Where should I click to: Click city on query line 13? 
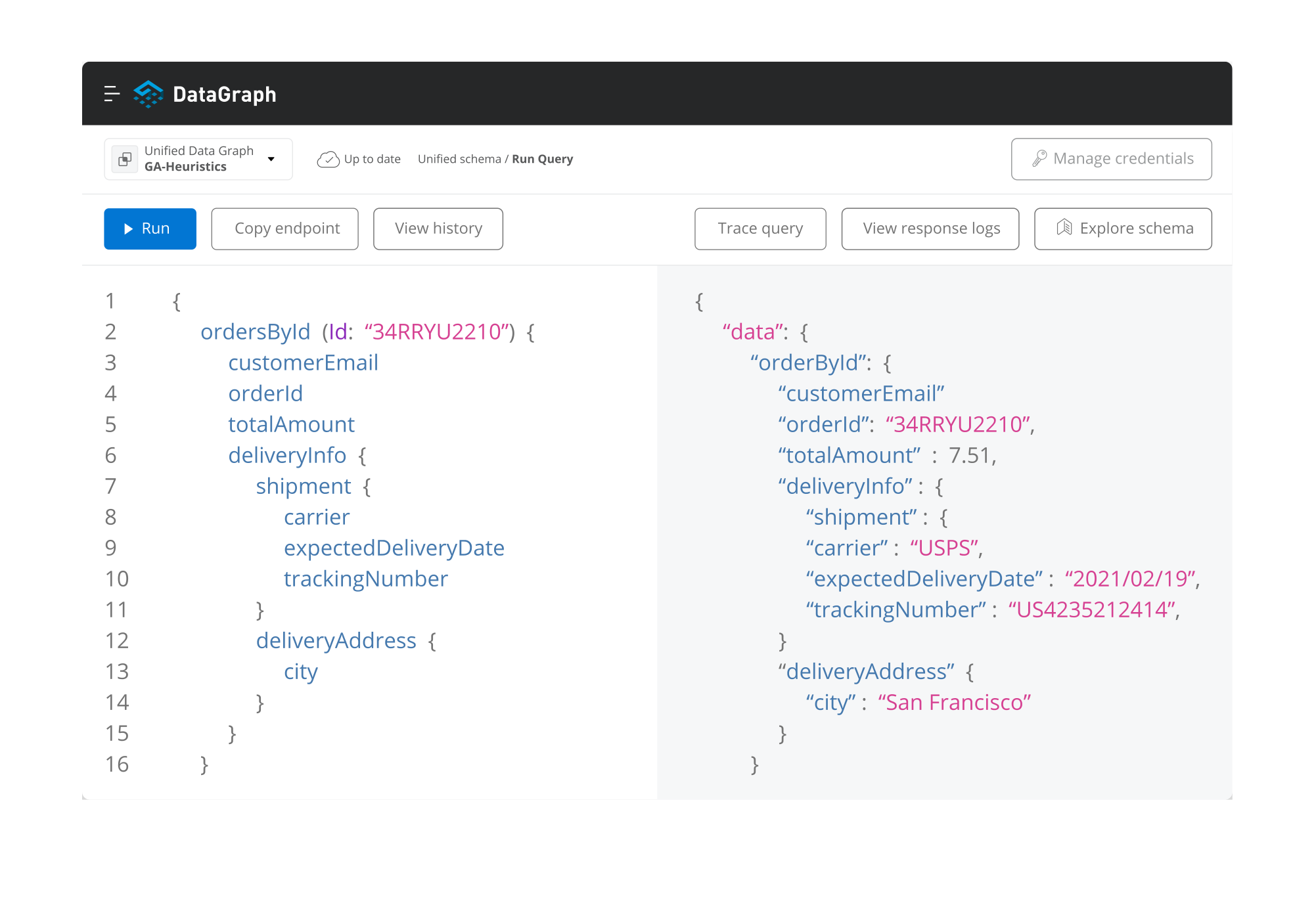pyautogui.click(x=301, y=672)
